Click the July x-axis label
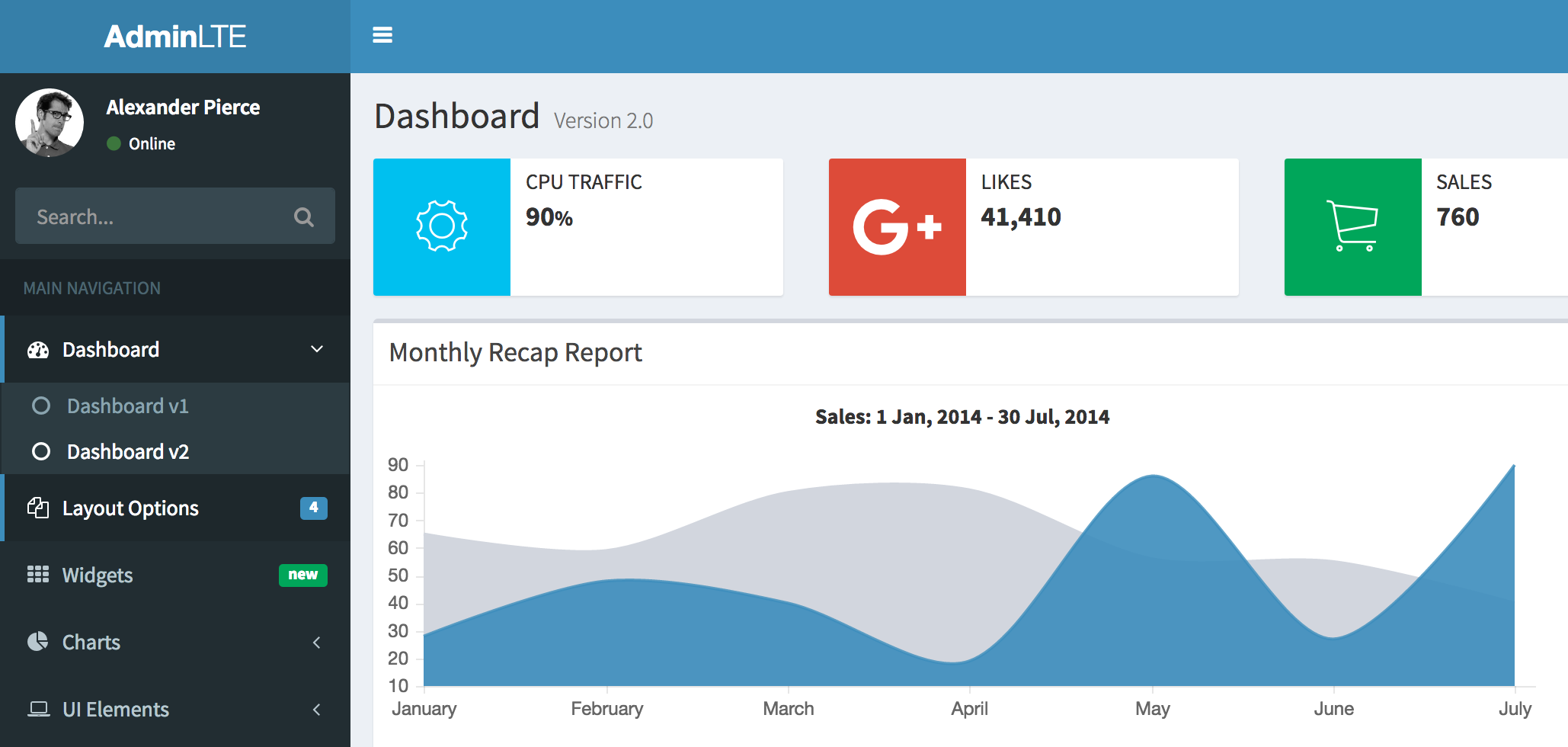1568x747 pixels. coord(1515,709)
